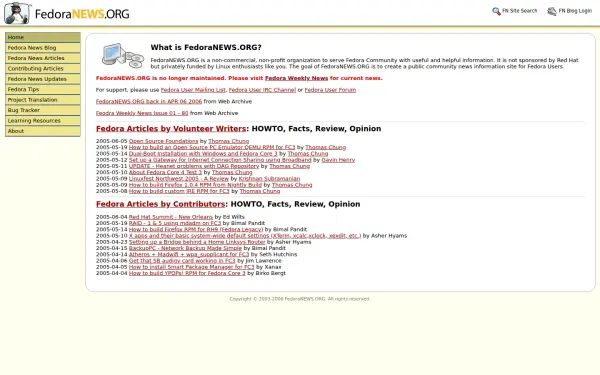
Task: Open Bug Tracker in sidebar
Action: [43, 110]
